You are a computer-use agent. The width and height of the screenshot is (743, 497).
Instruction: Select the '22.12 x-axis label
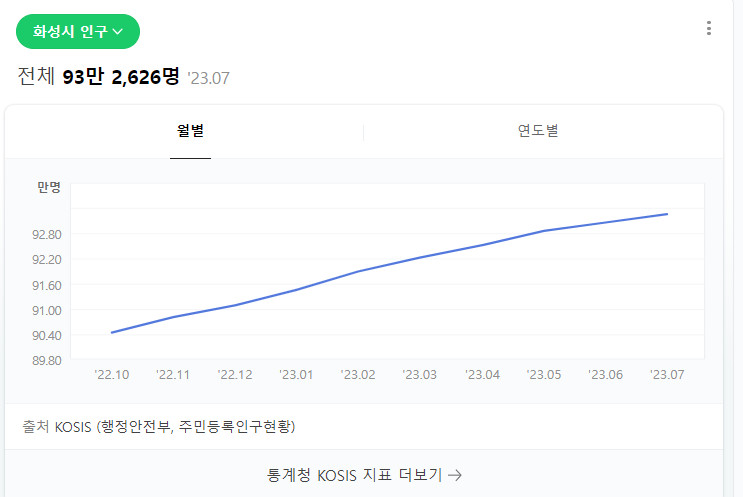[x=235, y=375]
